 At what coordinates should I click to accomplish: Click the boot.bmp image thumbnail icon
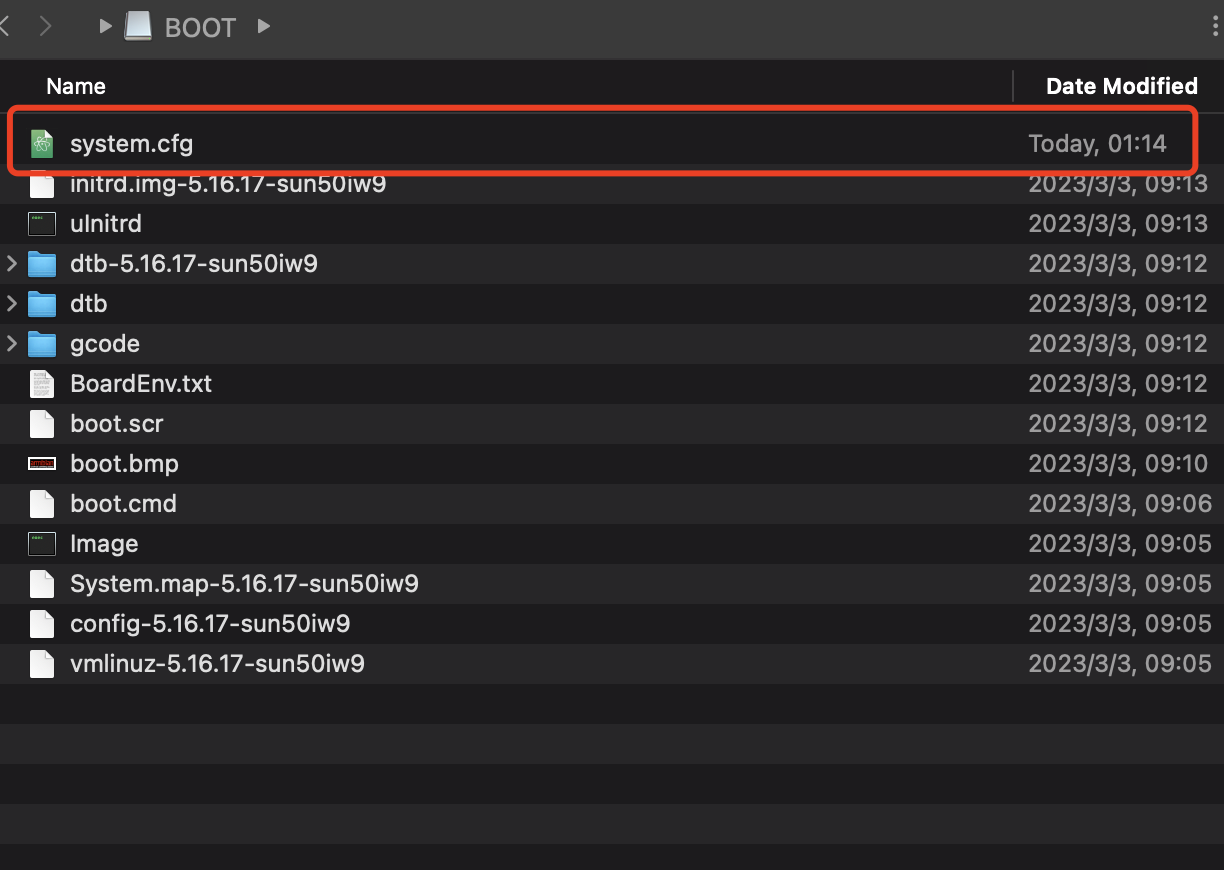[x=41, y=464]
